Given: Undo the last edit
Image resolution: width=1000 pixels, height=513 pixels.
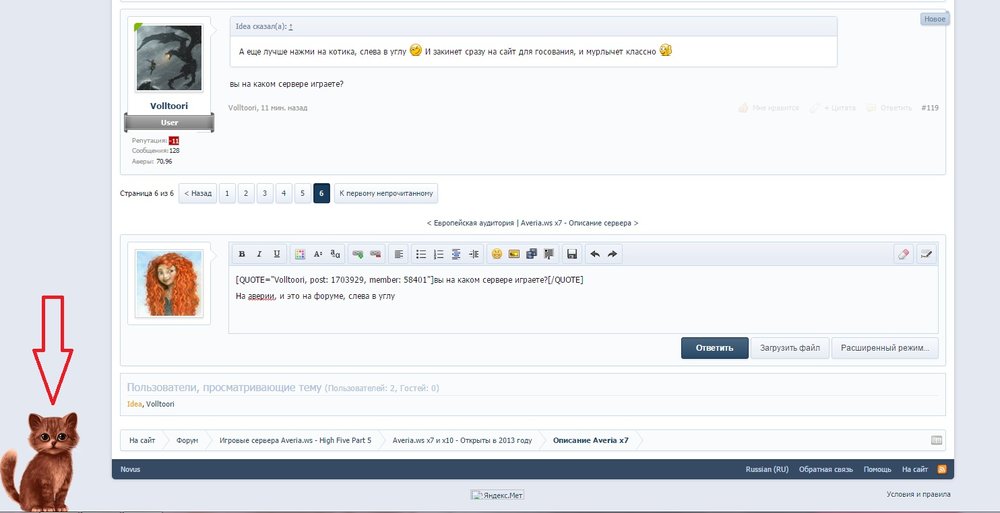Looking at the screenshot, I should [x=594, y=254].
